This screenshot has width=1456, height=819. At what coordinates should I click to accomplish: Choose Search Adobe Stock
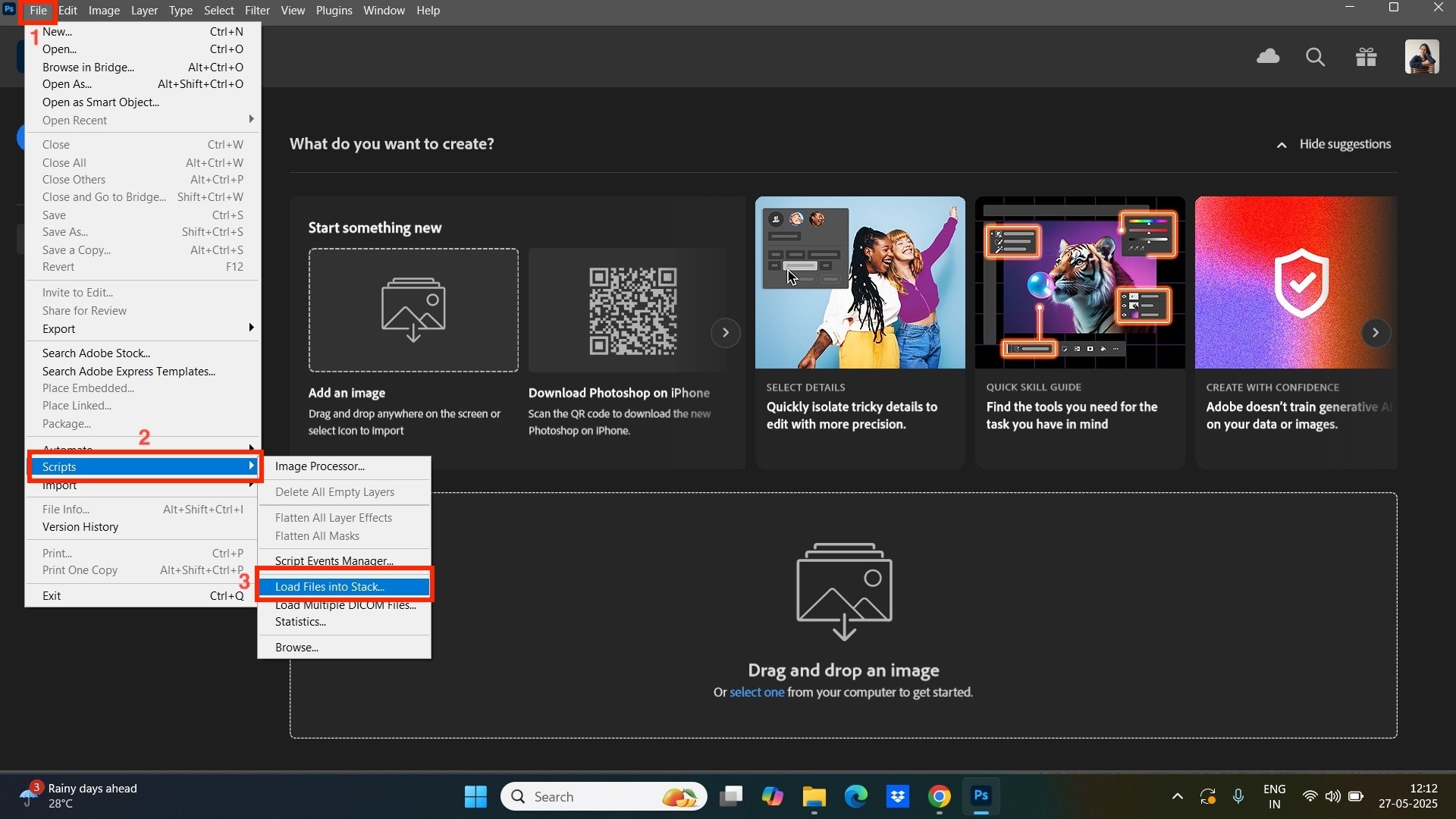(144, 353)
